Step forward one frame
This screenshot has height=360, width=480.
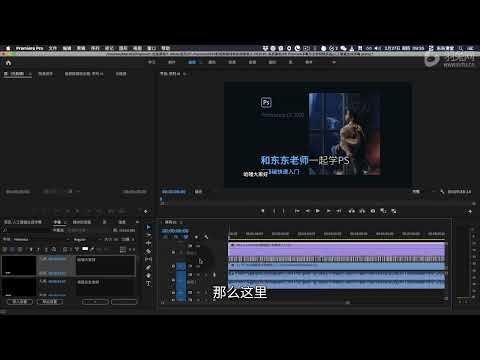(x=328, y=211)
